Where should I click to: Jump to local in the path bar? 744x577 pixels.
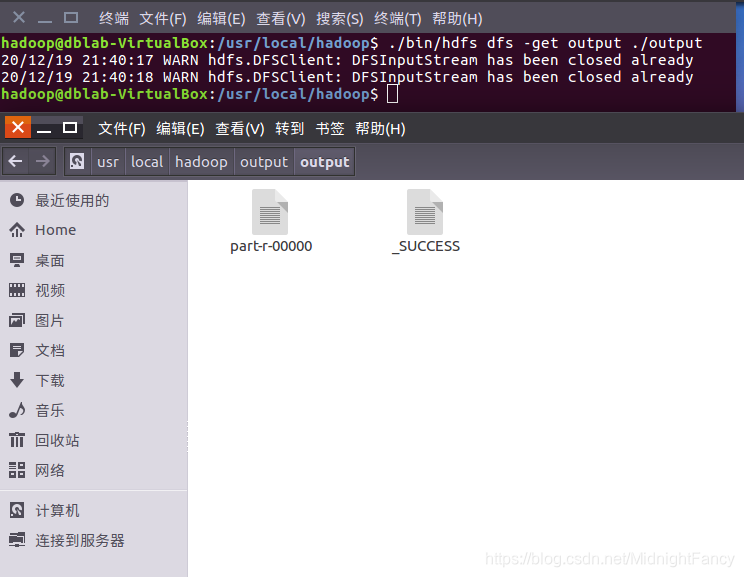tap(147, 162)
